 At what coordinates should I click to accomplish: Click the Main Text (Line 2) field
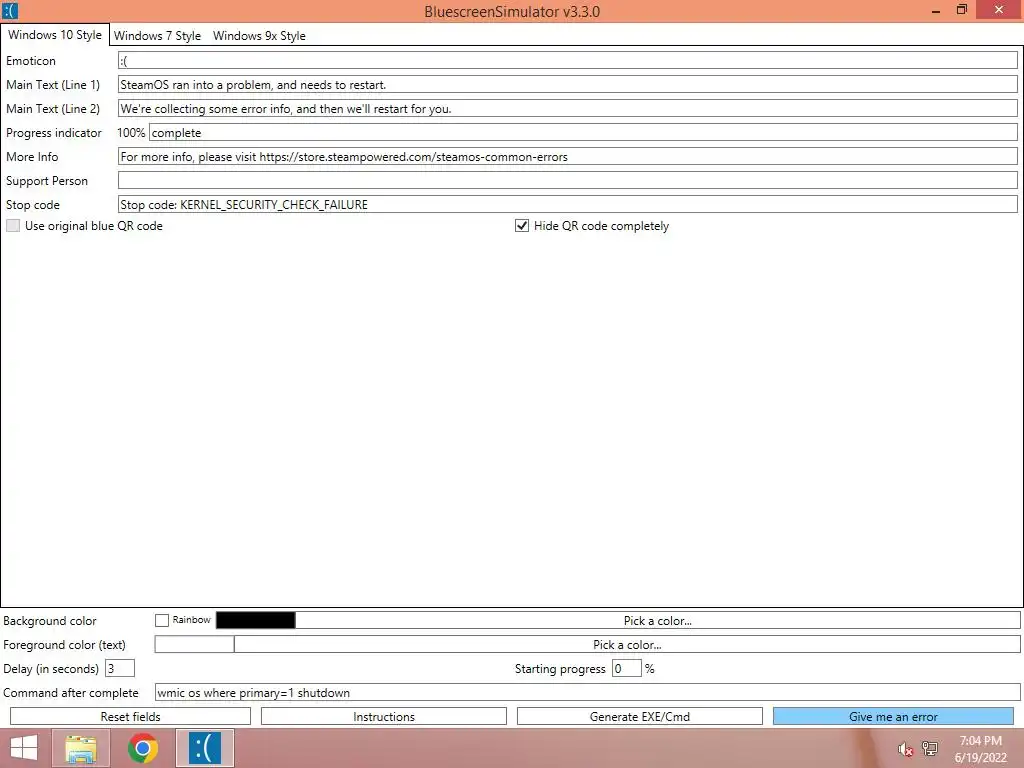coord(568,108)
